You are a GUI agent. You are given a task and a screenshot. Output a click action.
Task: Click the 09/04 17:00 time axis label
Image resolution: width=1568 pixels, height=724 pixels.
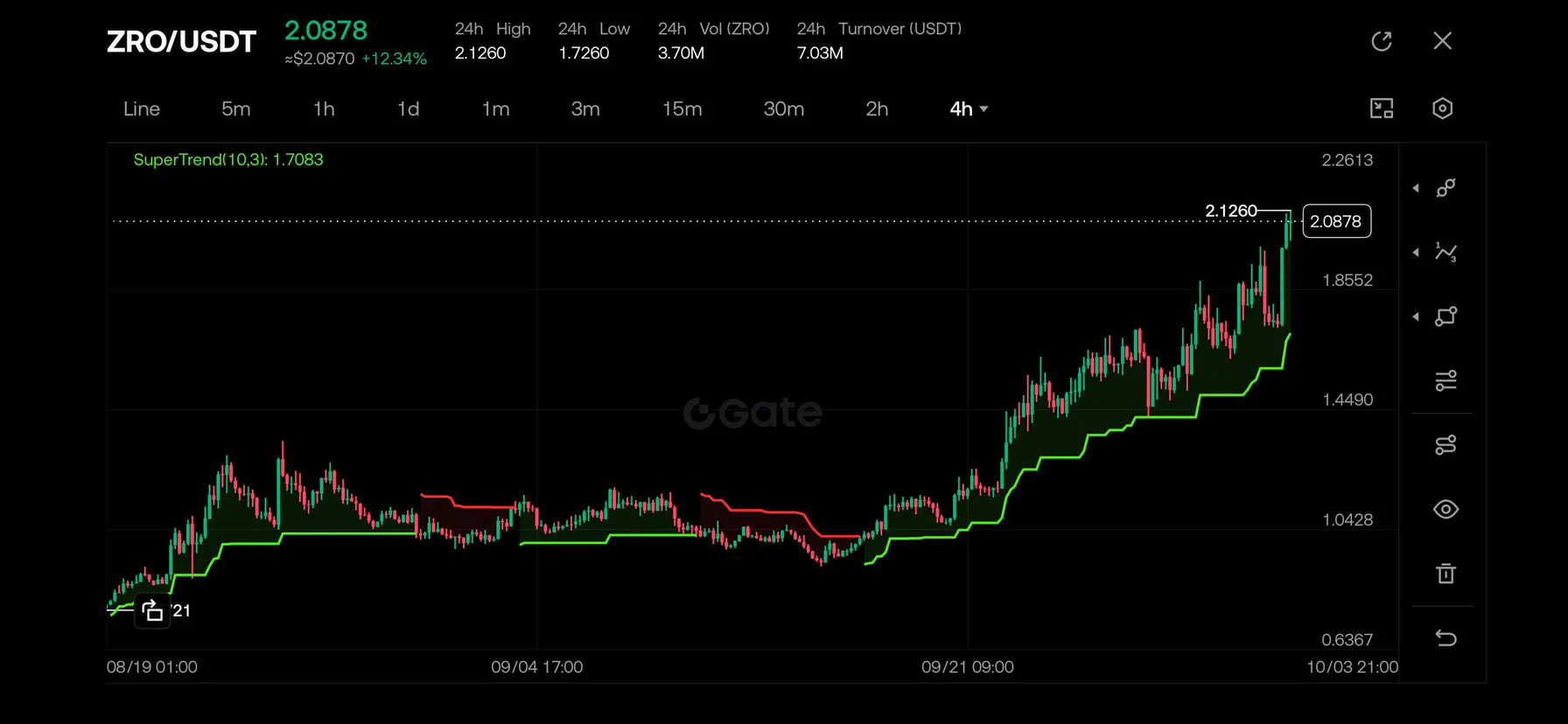coord(537,666)
